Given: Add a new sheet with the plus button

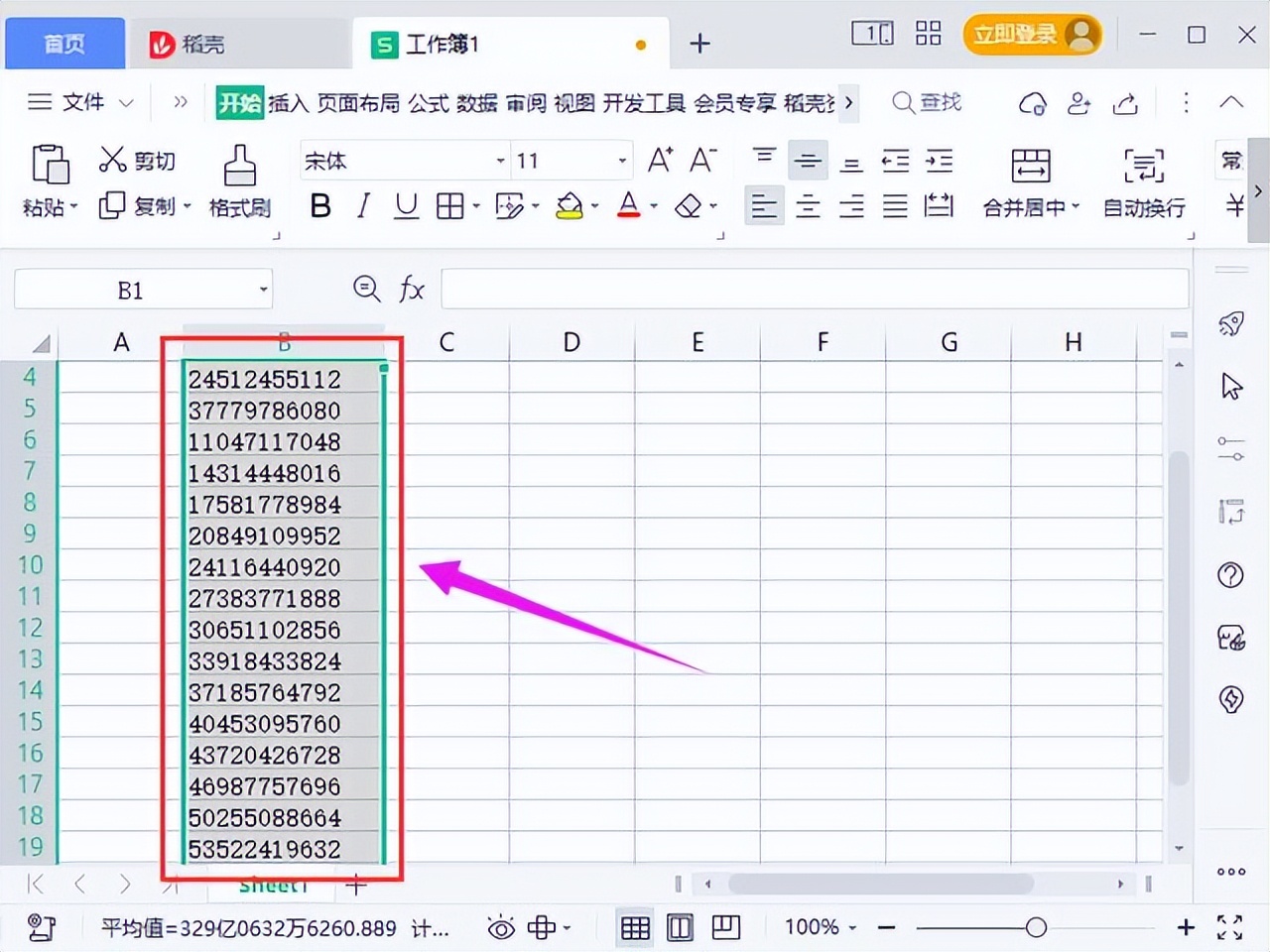Looking at the screenshot, I should (x=356, y=886).
